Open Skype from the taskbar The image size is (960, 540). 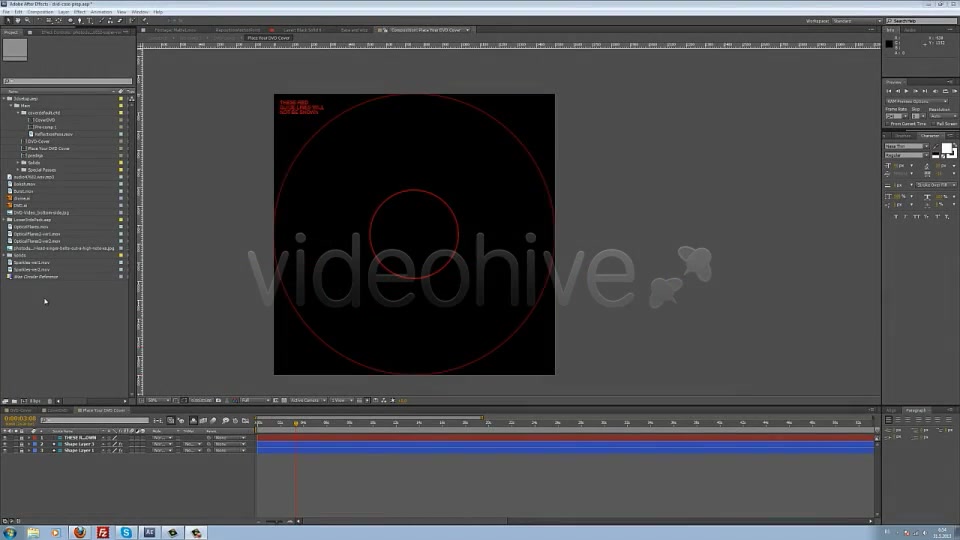[x=126, y=532]
